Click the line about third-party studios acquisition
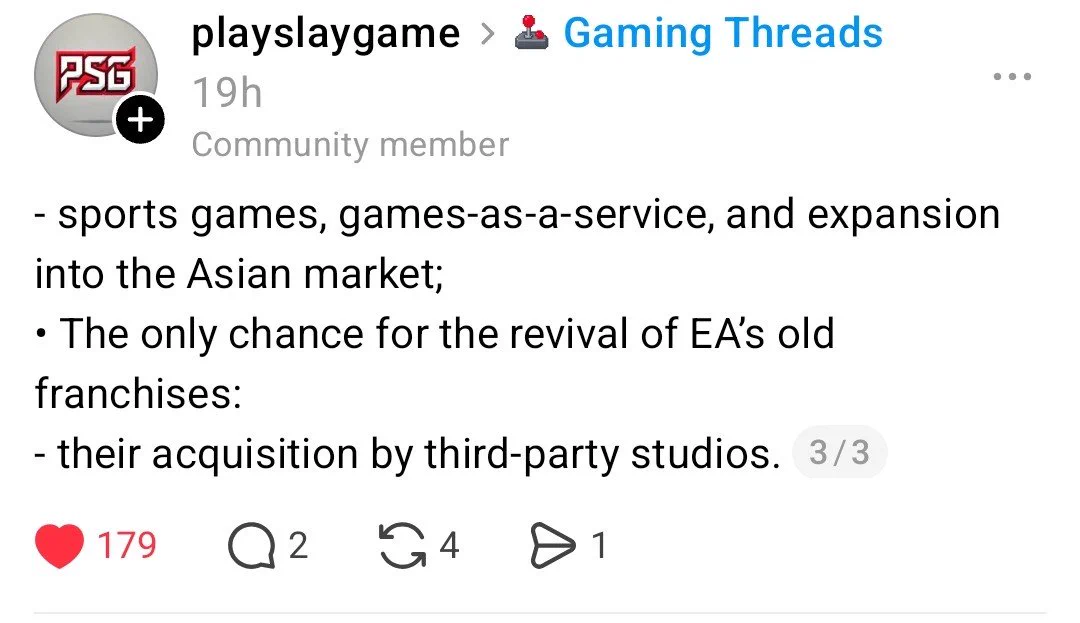This screenshot has height=623, width=1080. coord(408,454)
